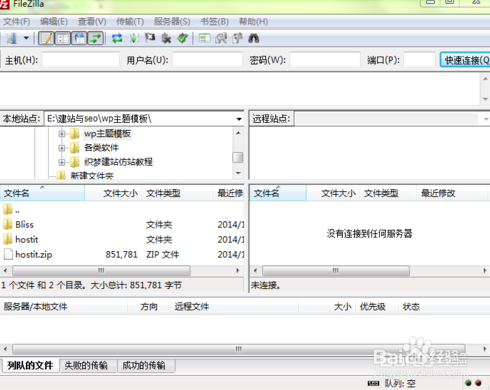Open the 文件(F) menu
Screen dimensions: 490x390
[17, 22]
